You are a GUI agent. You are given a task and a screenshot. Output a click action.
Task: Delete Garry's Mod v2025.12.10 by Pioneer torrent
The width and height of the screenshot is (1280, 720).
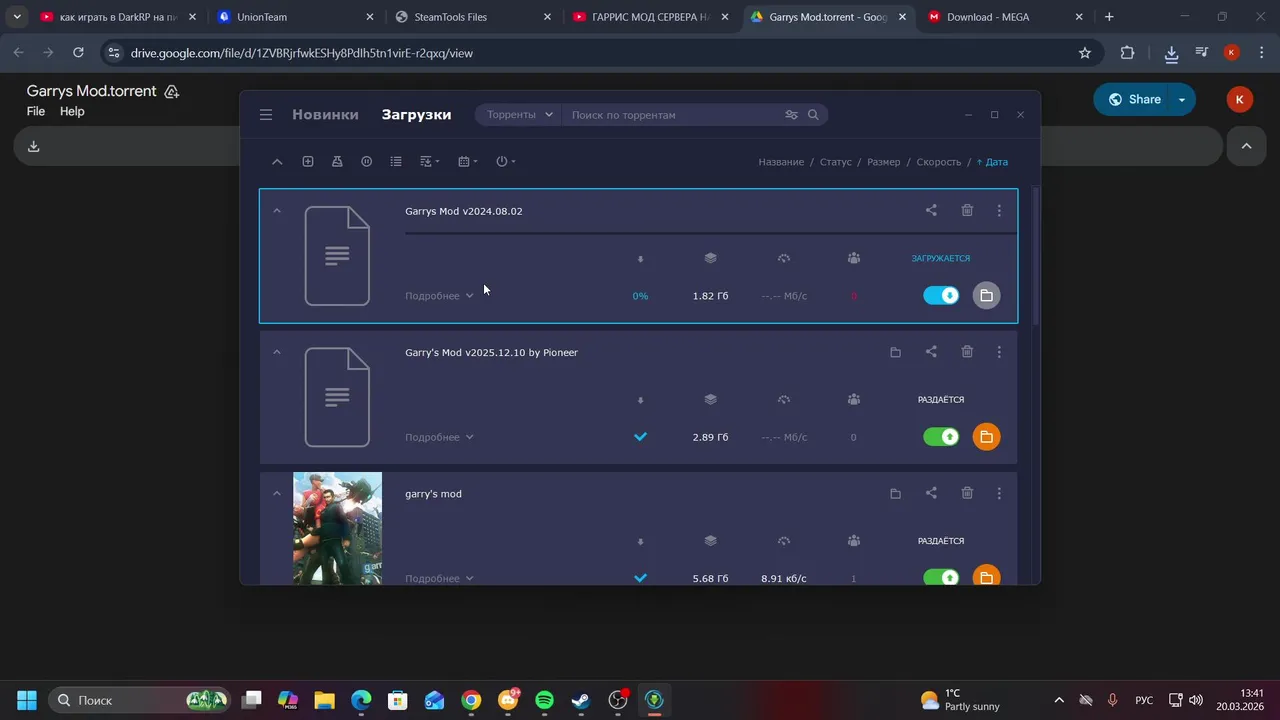(x=967, y=352)
